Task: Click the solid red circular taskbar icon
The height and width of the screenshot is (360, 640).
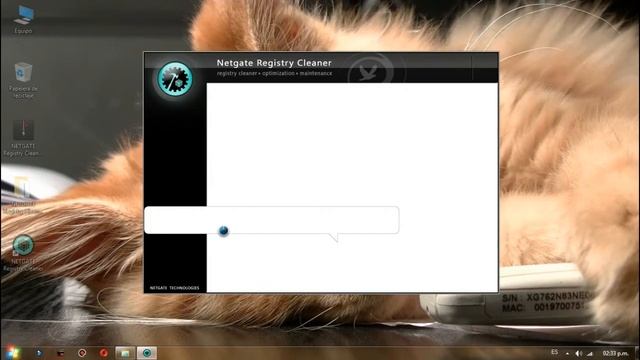Action: tap(104, 353)
